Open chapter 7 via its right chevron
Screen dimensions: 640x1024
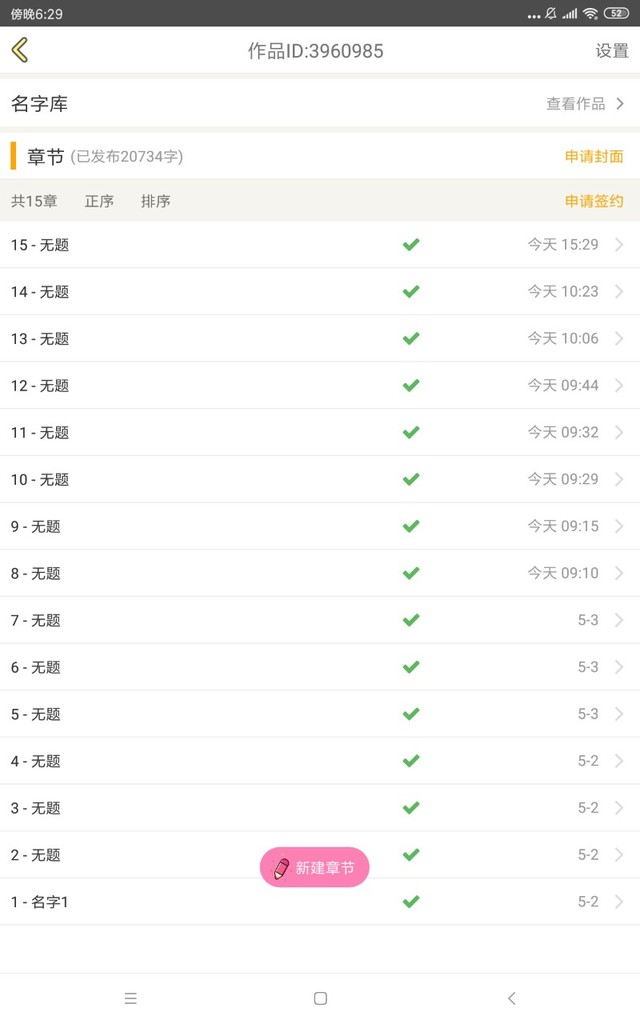click(x=619, y=620)
